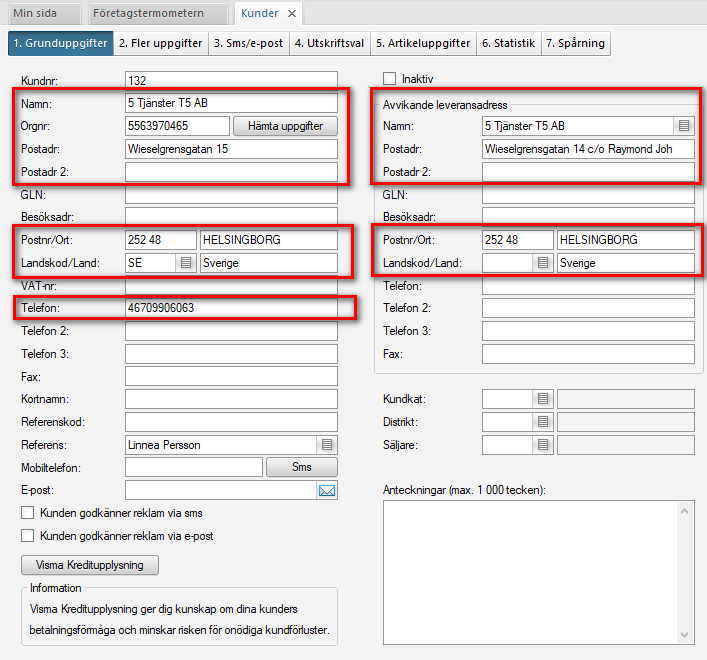This screenshot has height=660, width=707.
Task: Close the Kunder tab
Action: pyautogui.click(x=291, y=13)
